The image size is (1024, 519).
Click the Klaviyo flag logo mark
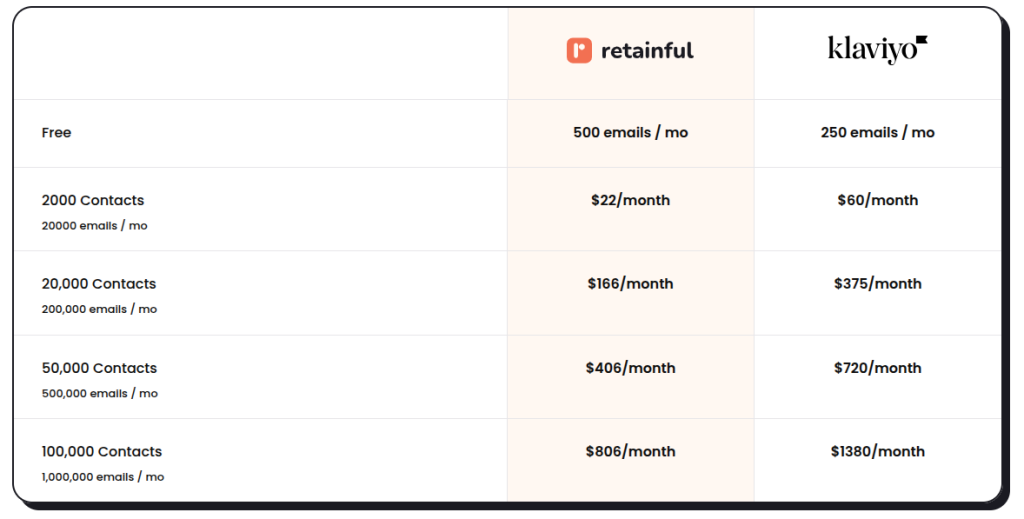click(x=921, y=40)
